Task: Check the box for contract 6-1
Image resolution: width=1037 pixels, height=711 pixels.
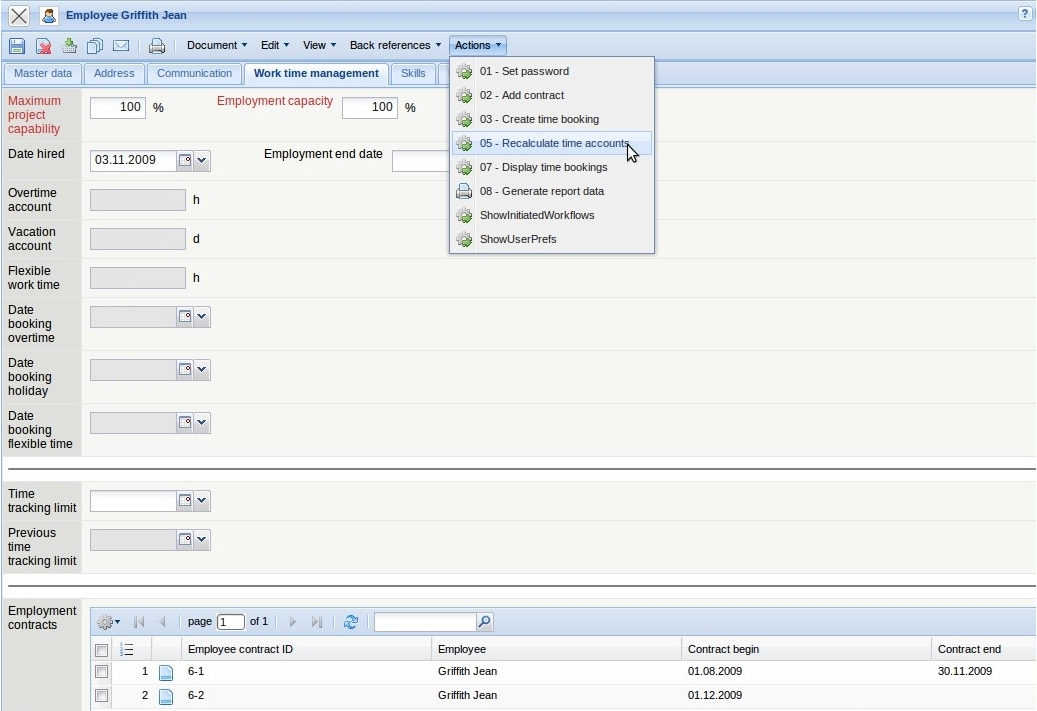Action: [x=101, y=672]
